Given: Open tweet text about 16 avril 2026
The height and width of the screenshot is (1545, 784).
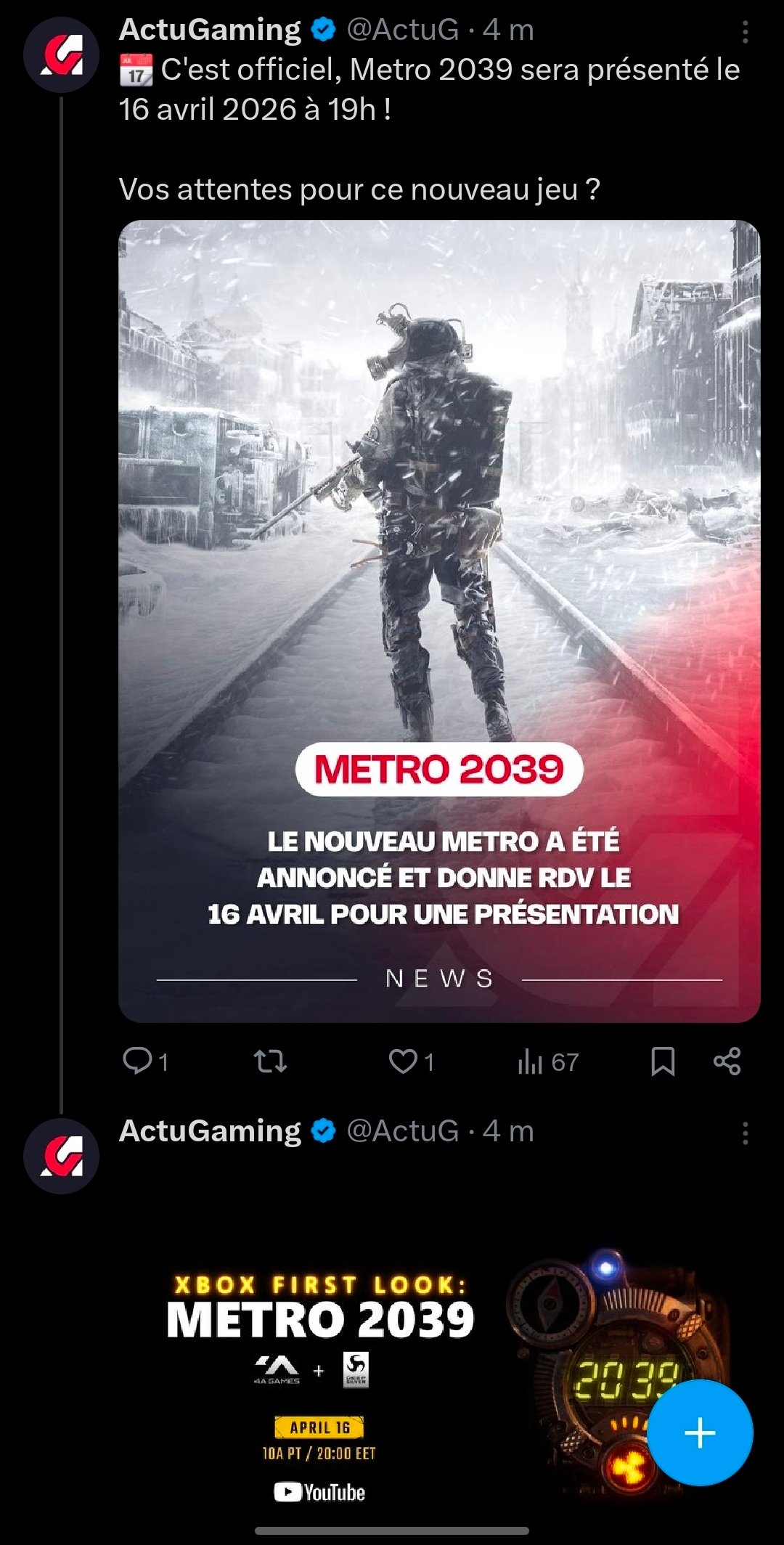Looking at the screenshot, I should click(430, 89).
